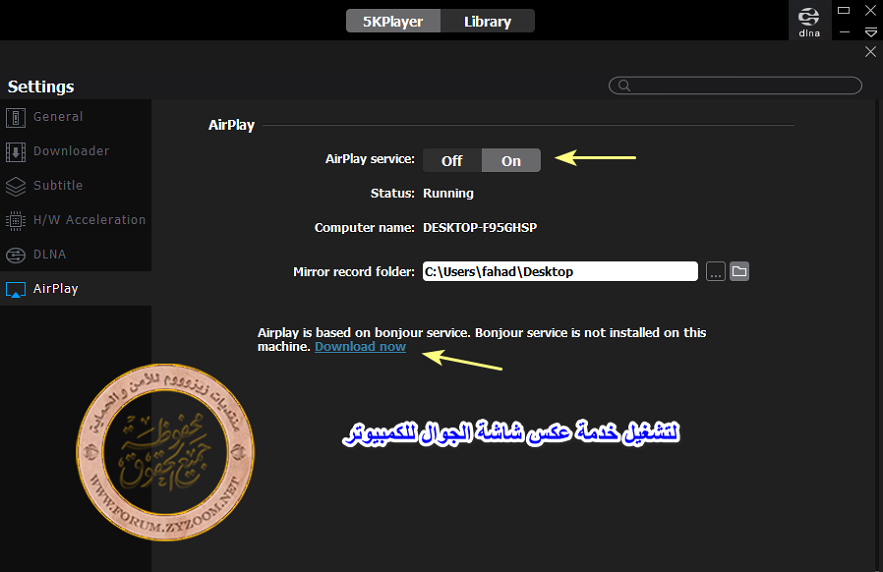Click the AirPlay sidebar icon

pos(16,289)
